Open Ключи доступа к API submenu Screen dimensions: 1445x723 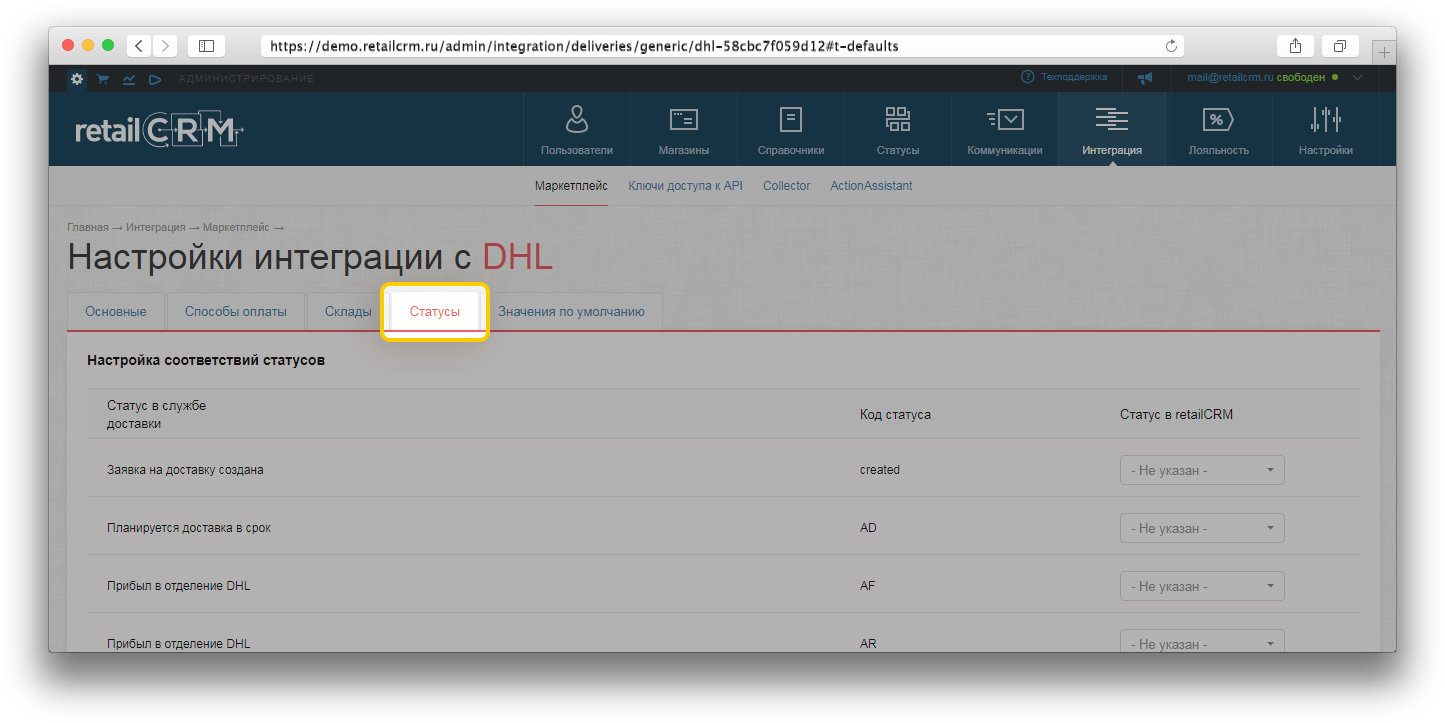pos(685,186)
